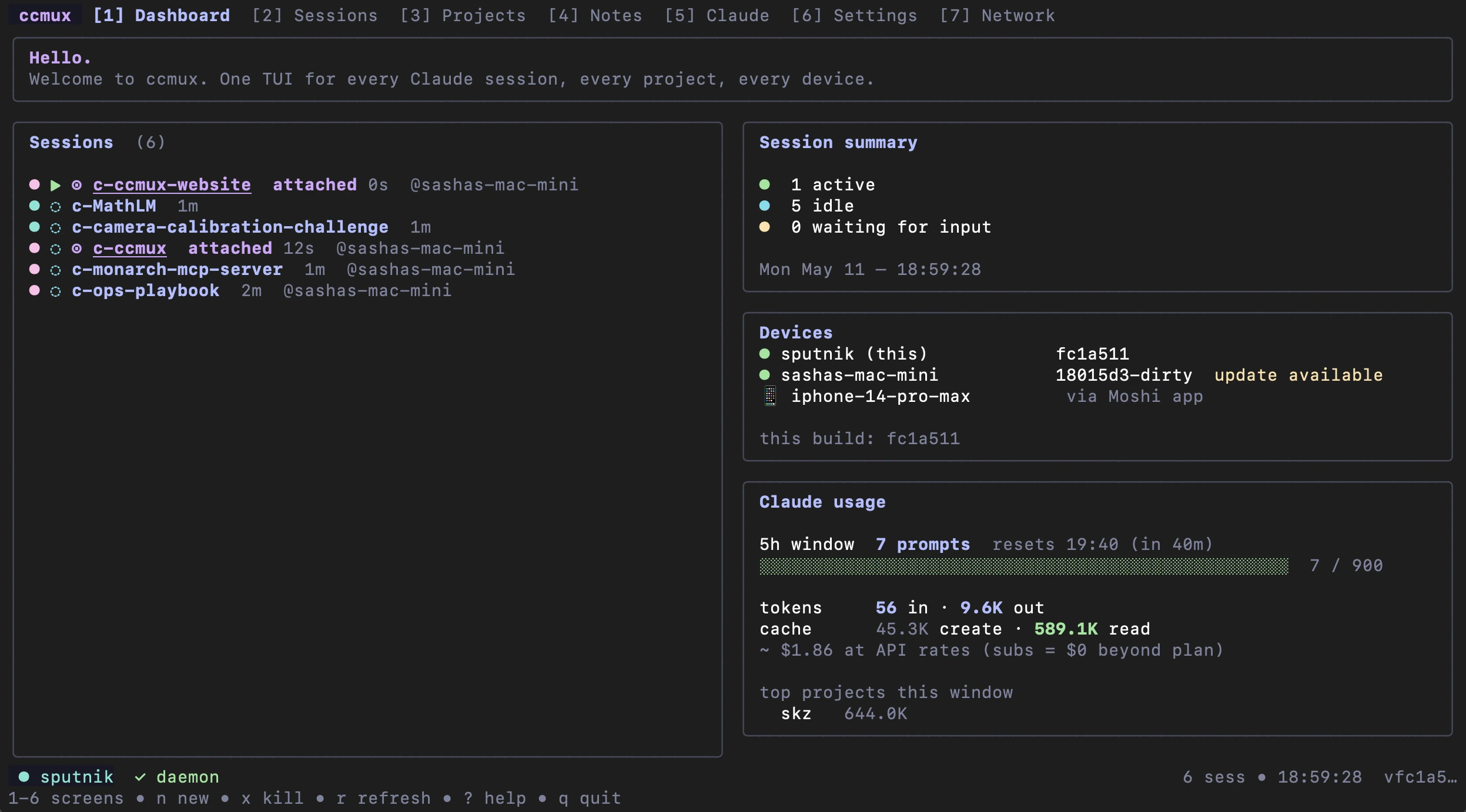
Task: Select the c-camera-calibration-challenge session
Action: coord(230,227)
